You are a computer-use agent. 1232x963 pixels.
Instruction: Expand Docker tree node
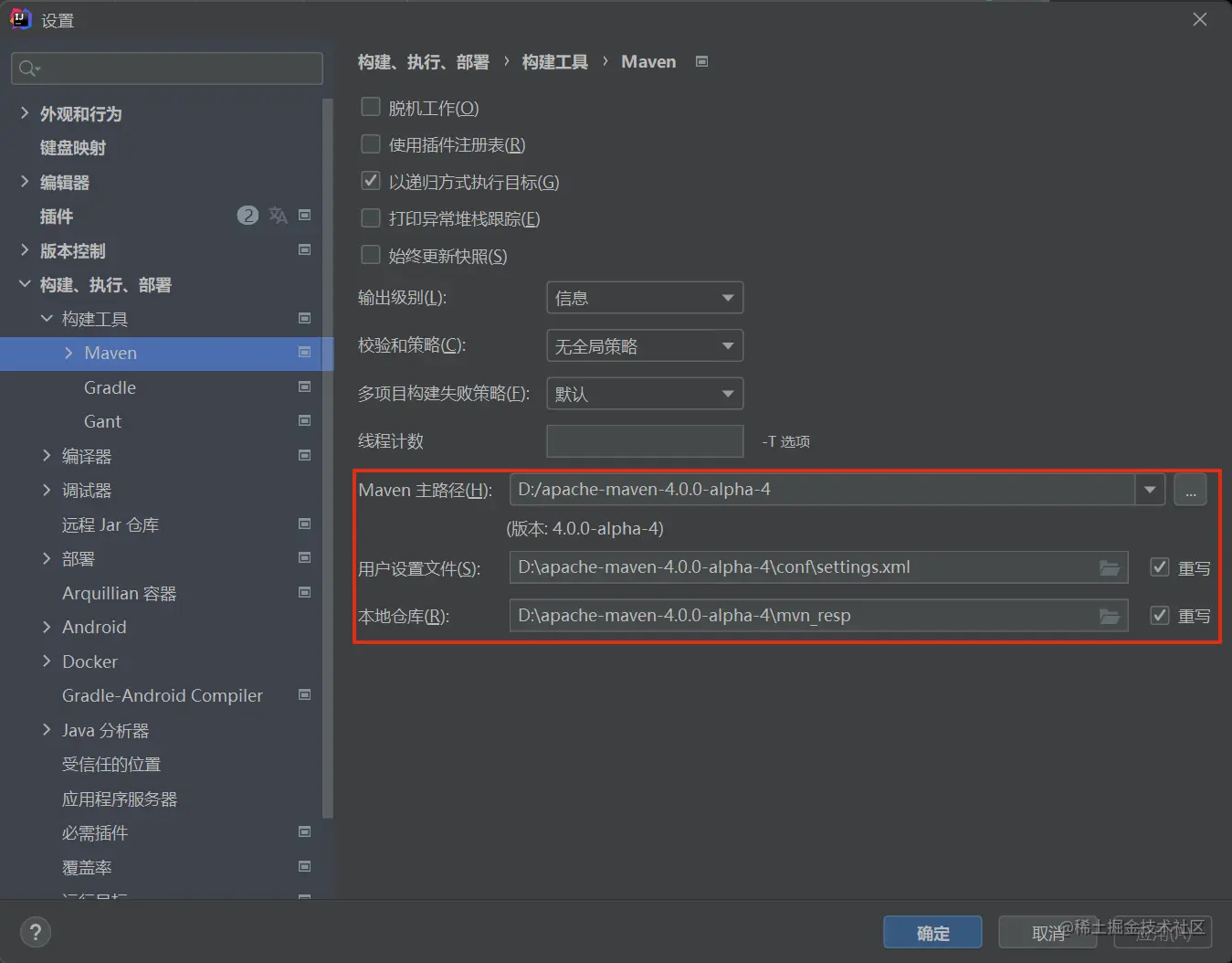[47, 661]
